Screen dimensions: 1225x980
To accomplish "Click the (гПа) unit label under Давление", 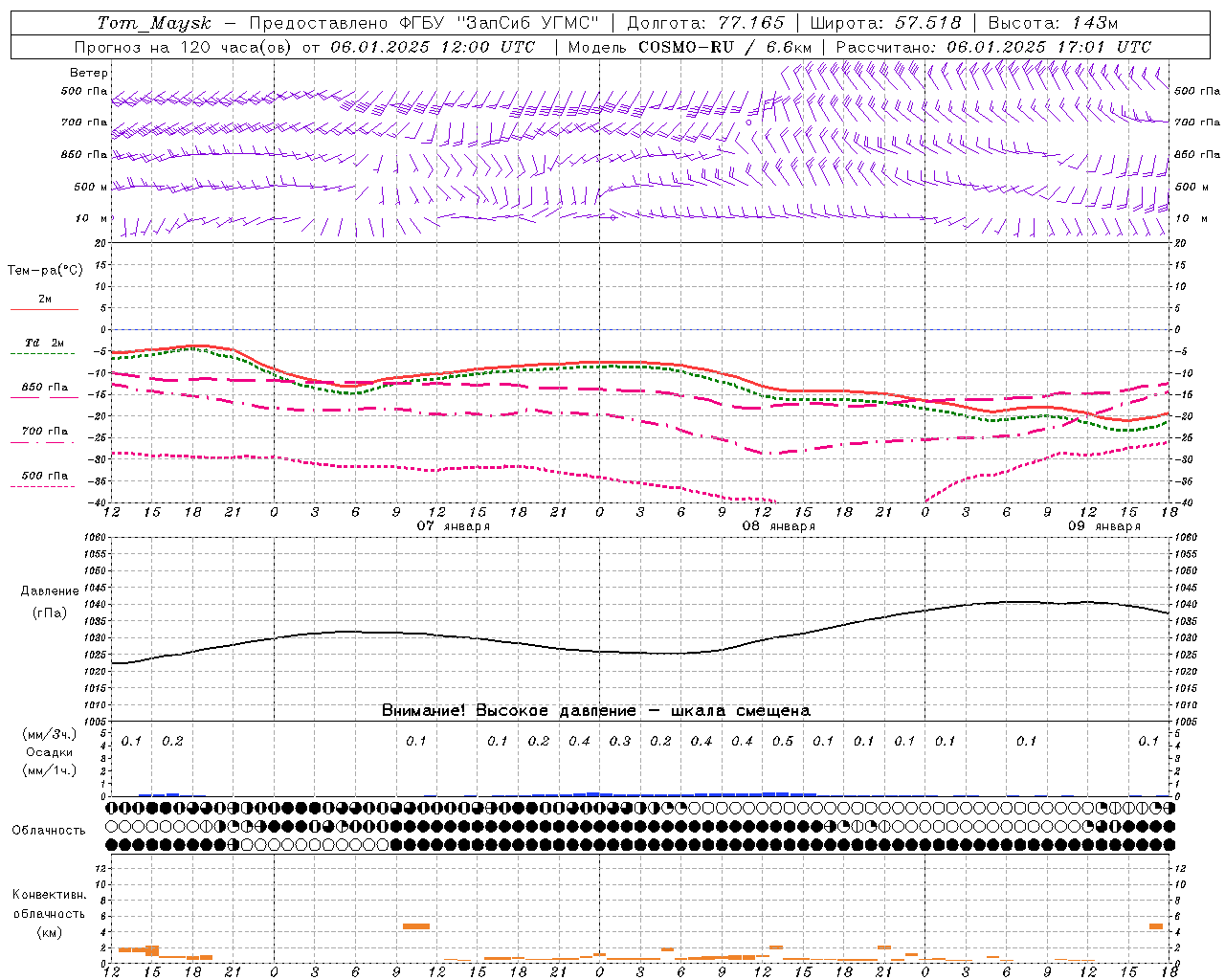I will tap(50, 612).
